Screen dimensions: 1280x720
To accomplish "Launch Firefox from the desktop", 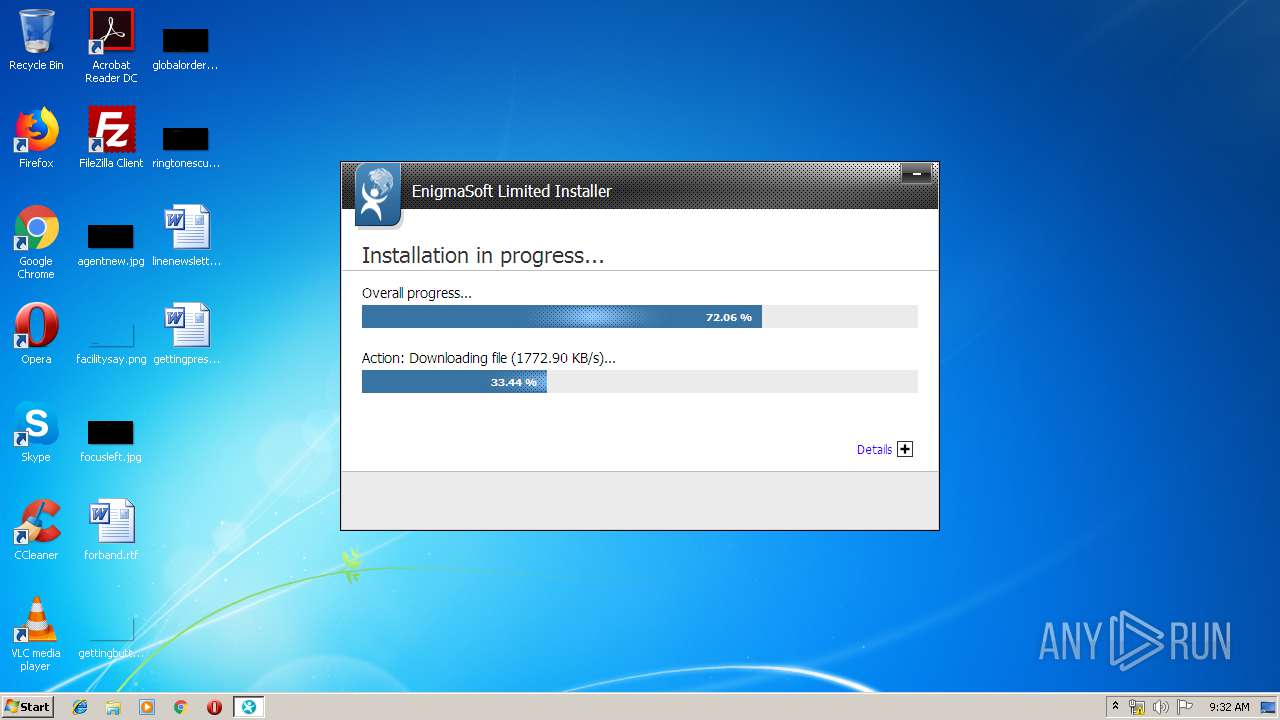I will point(36,138).
